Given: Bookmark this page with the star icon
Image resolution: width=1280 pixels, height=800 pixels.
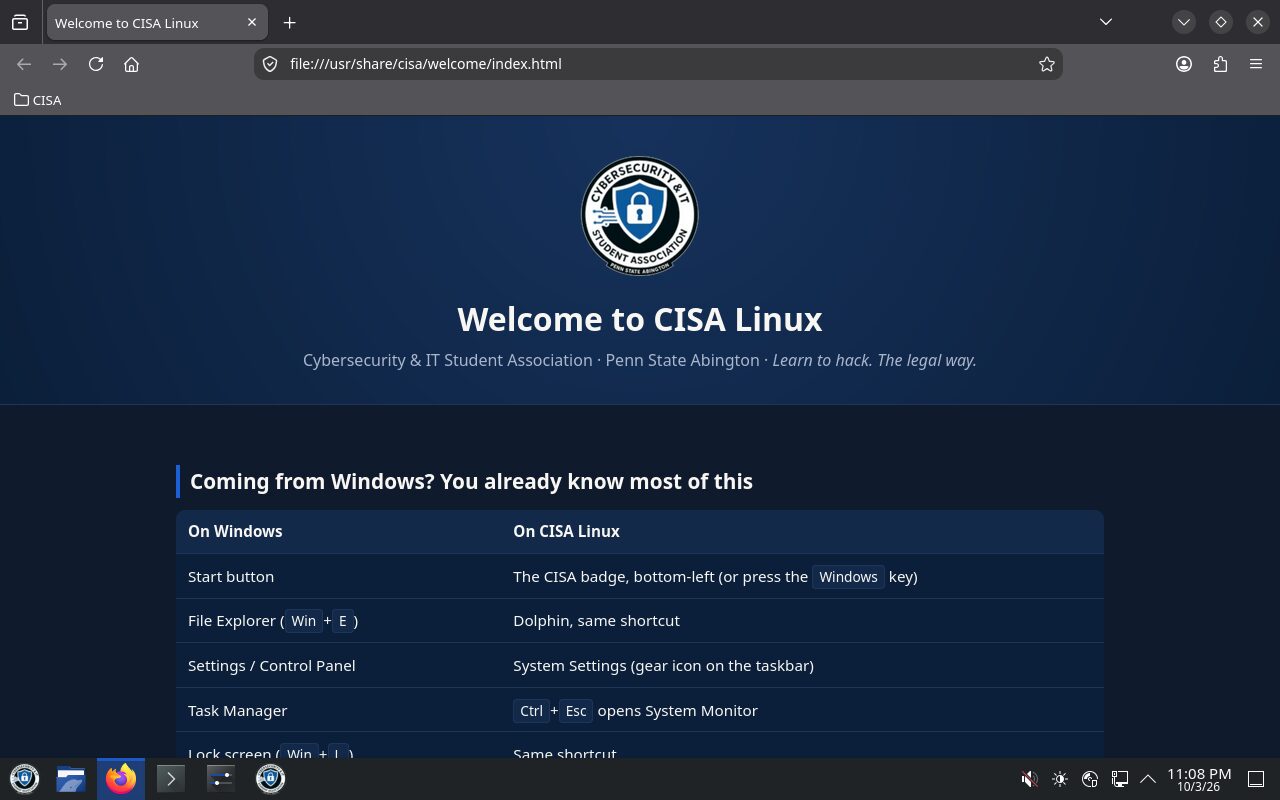Looking at the screenshot, I should [x=1047, y=64].
